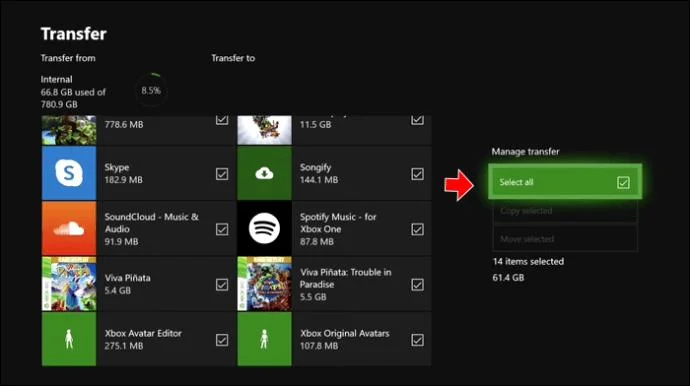This screenshot has width=690, height=386.
Task: Click the 14 items selected text
Action: click(528, 261)
